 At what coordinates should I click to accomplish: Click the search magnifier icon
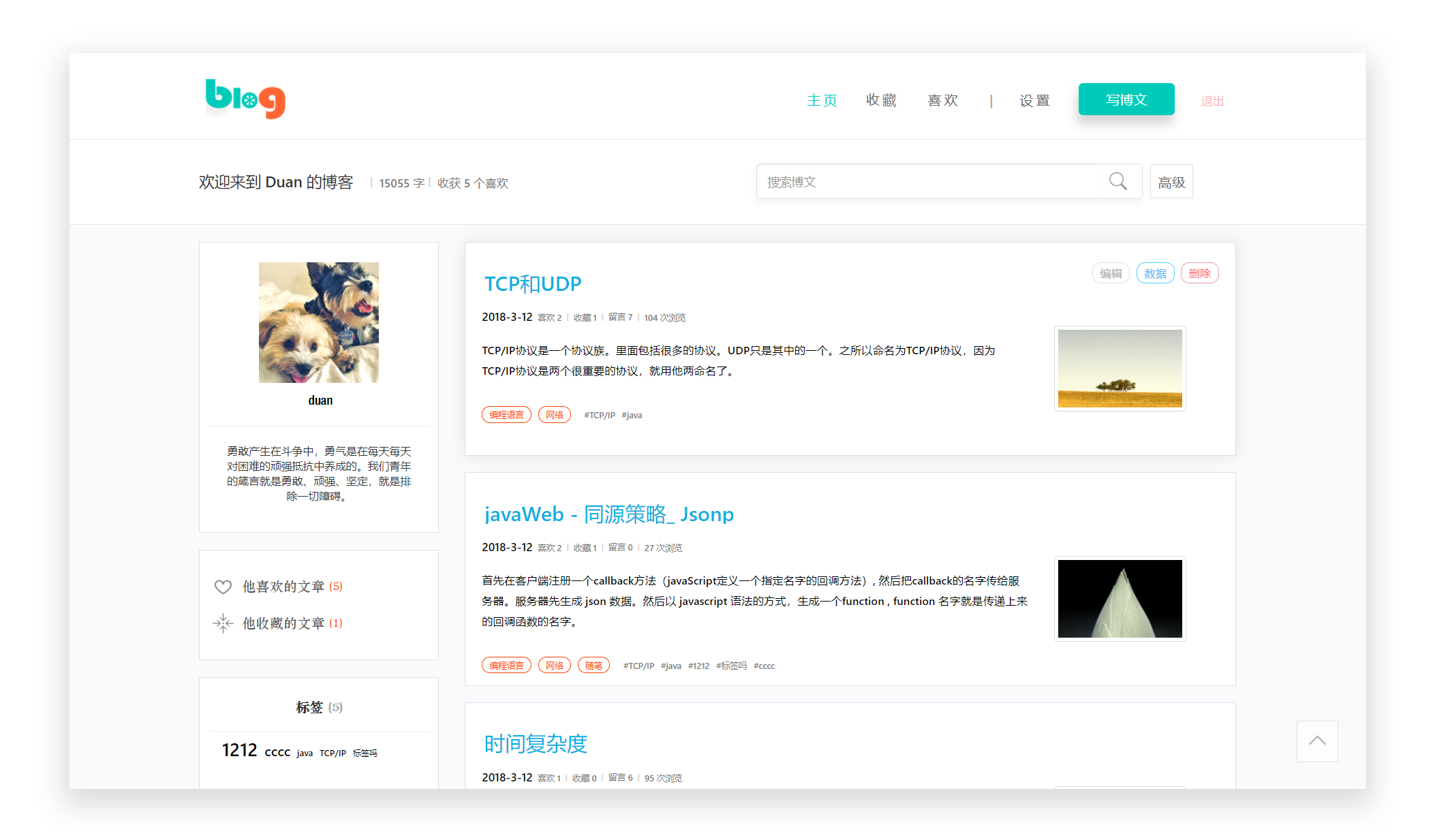coord(1118,181)
